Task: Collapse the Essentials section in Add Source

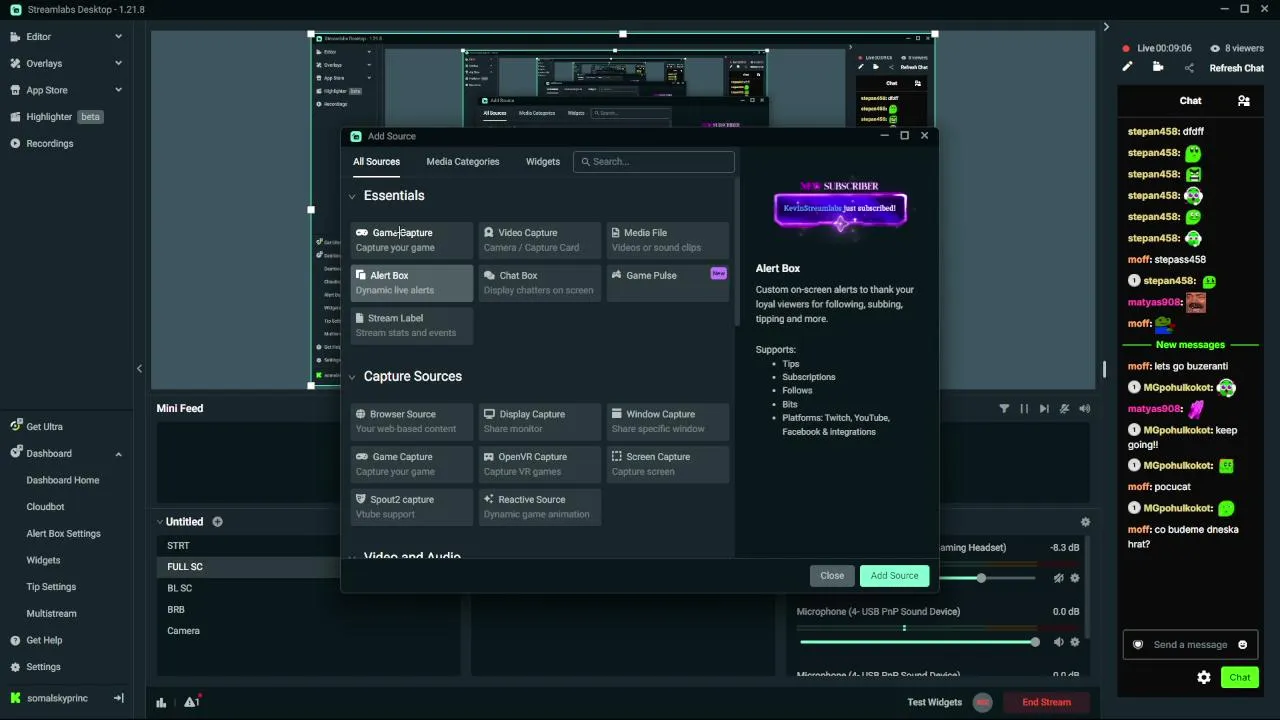Action: click(x=352, y=196)
